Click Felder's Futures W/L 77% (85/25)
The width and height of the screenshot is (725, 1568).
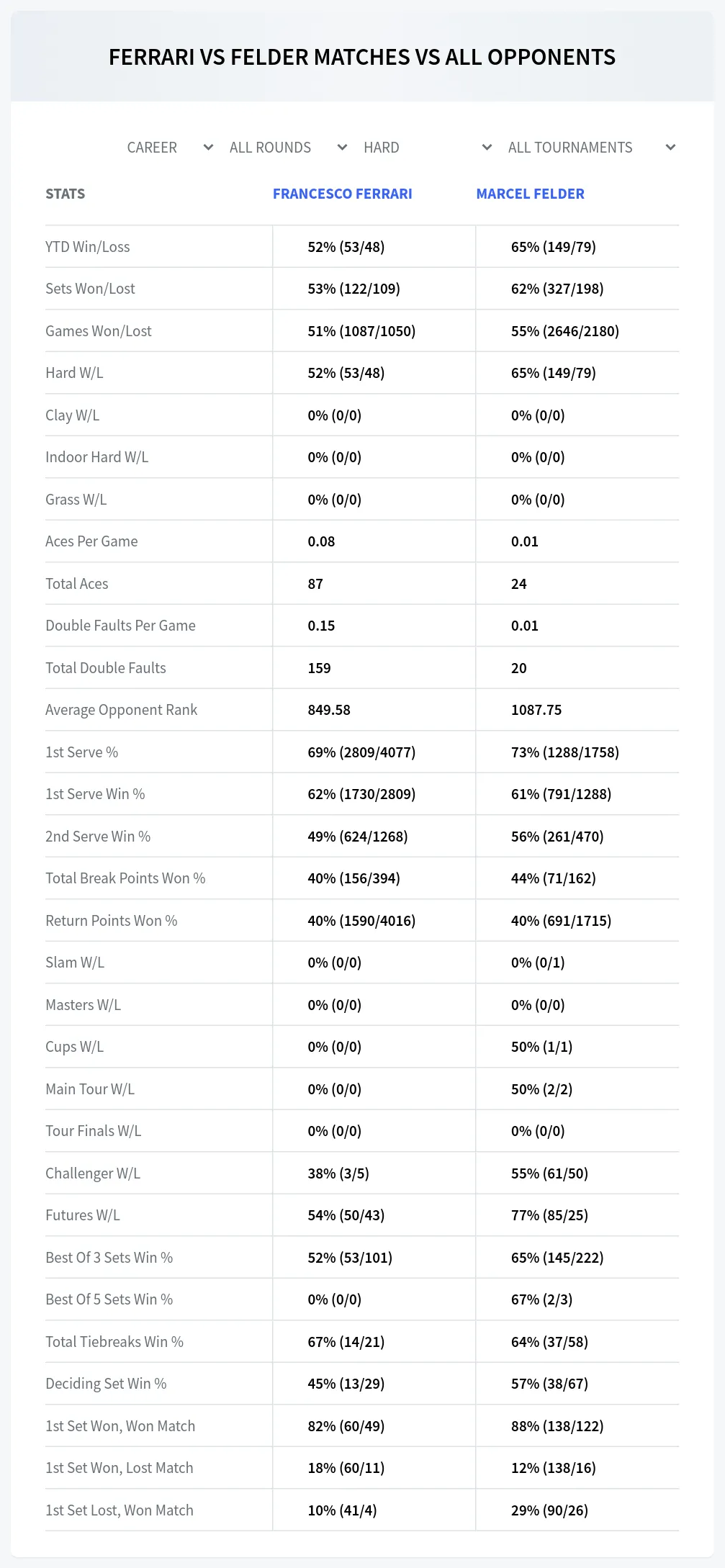click(x=549, y=1215)
